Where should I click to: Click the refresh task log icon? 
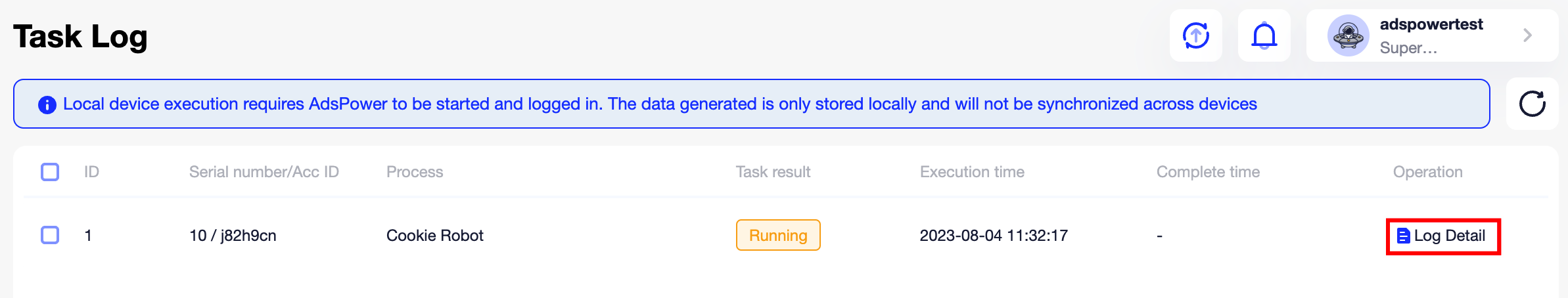[1532, 104]
